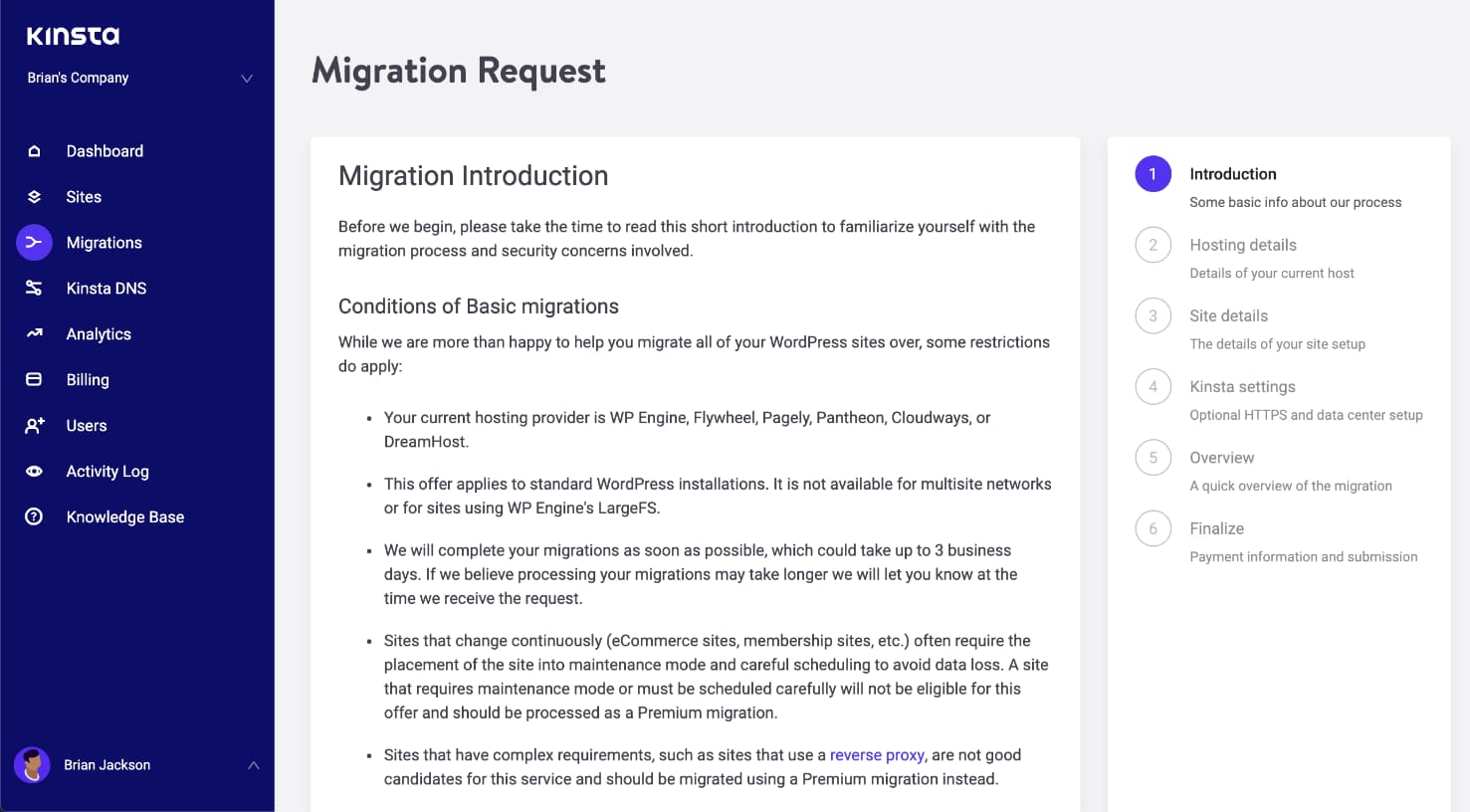1470x812 pixels.
Task: Click 'Optional HTTPS and data center setup'
Action: [1307, 415]
